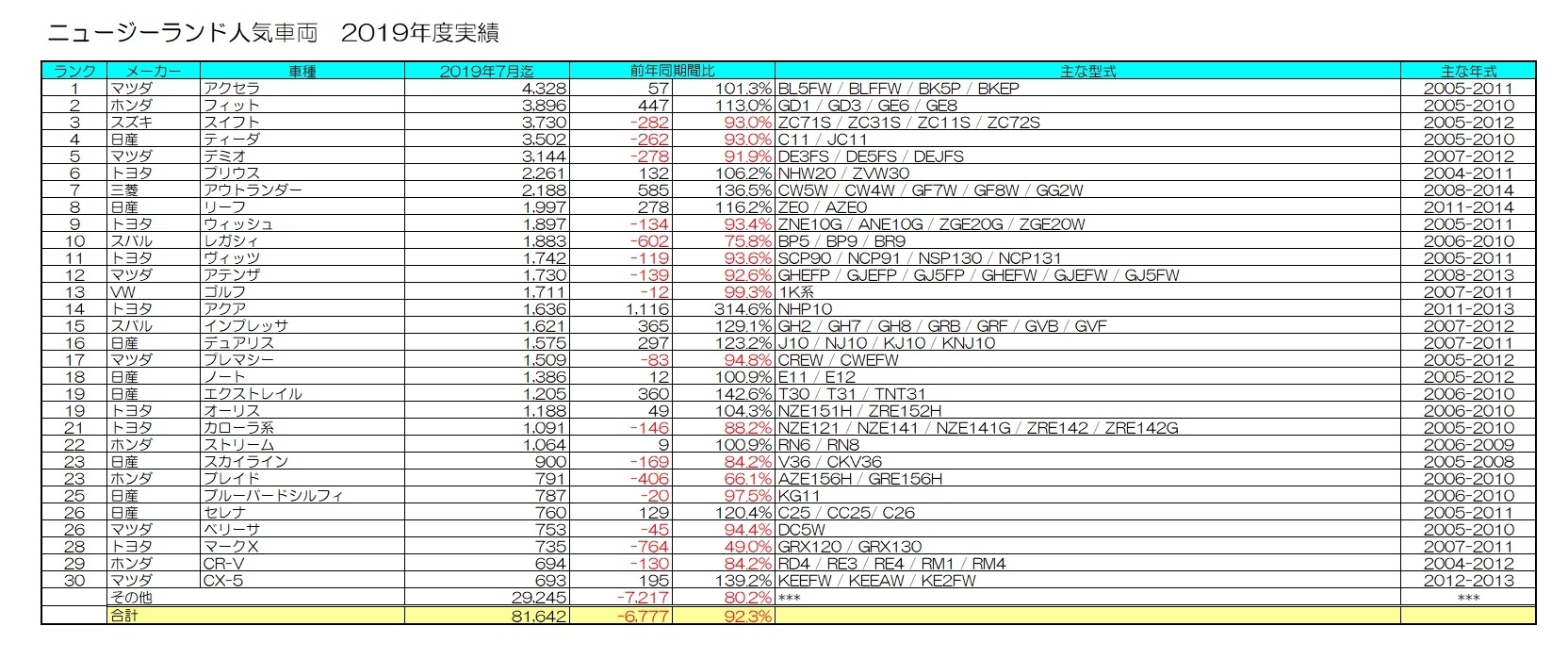This screenshot has height=659, width=1568.
Task: Select the ブレイド model cell
Action: tap(302, 478)
